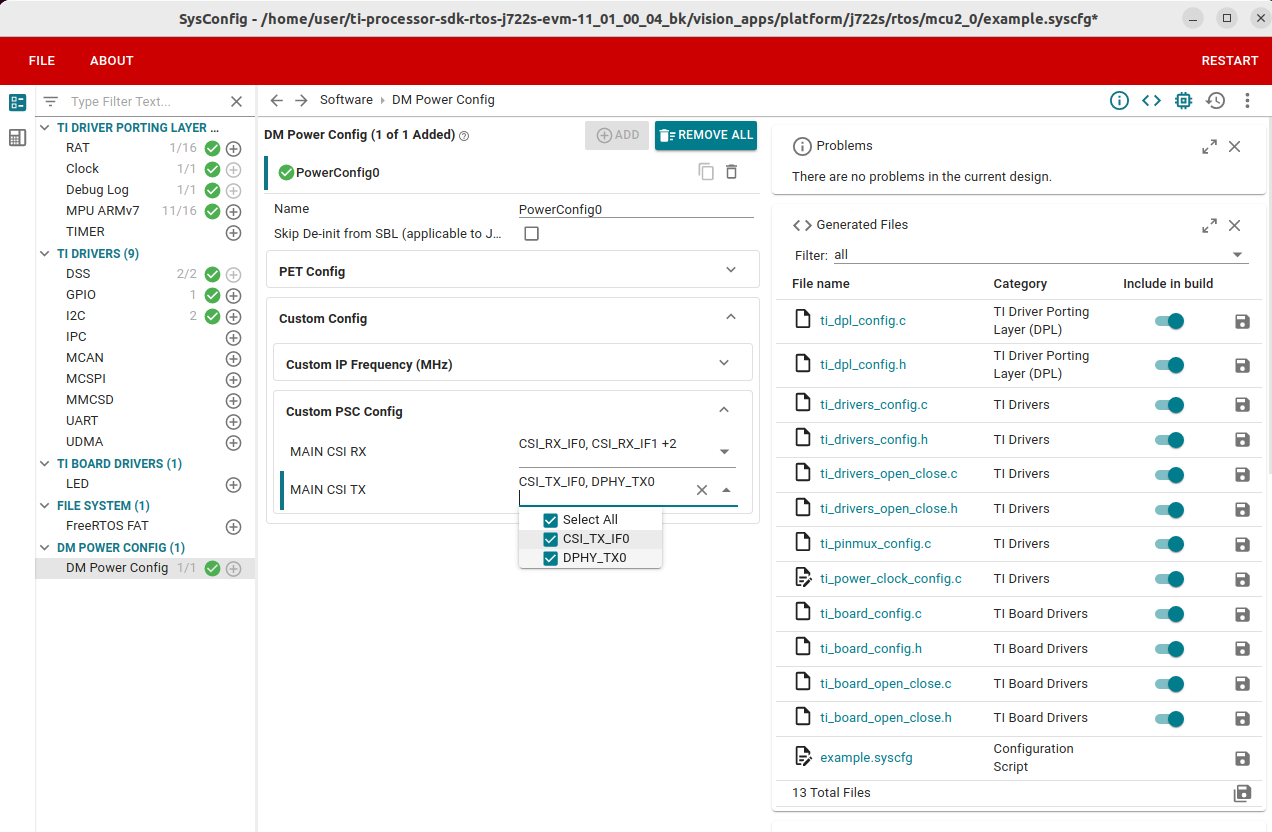The width and height of the screenshot is (1272, 832).
Task: Open the ABOUT menu
Action: click(x=111, y=61)
